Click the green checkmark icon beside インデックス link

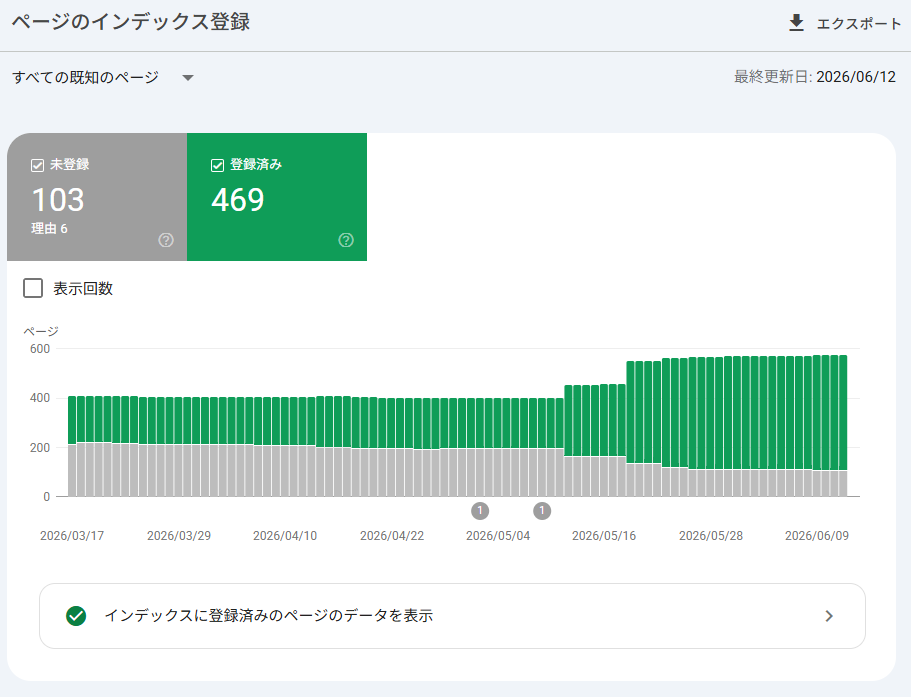76,616
